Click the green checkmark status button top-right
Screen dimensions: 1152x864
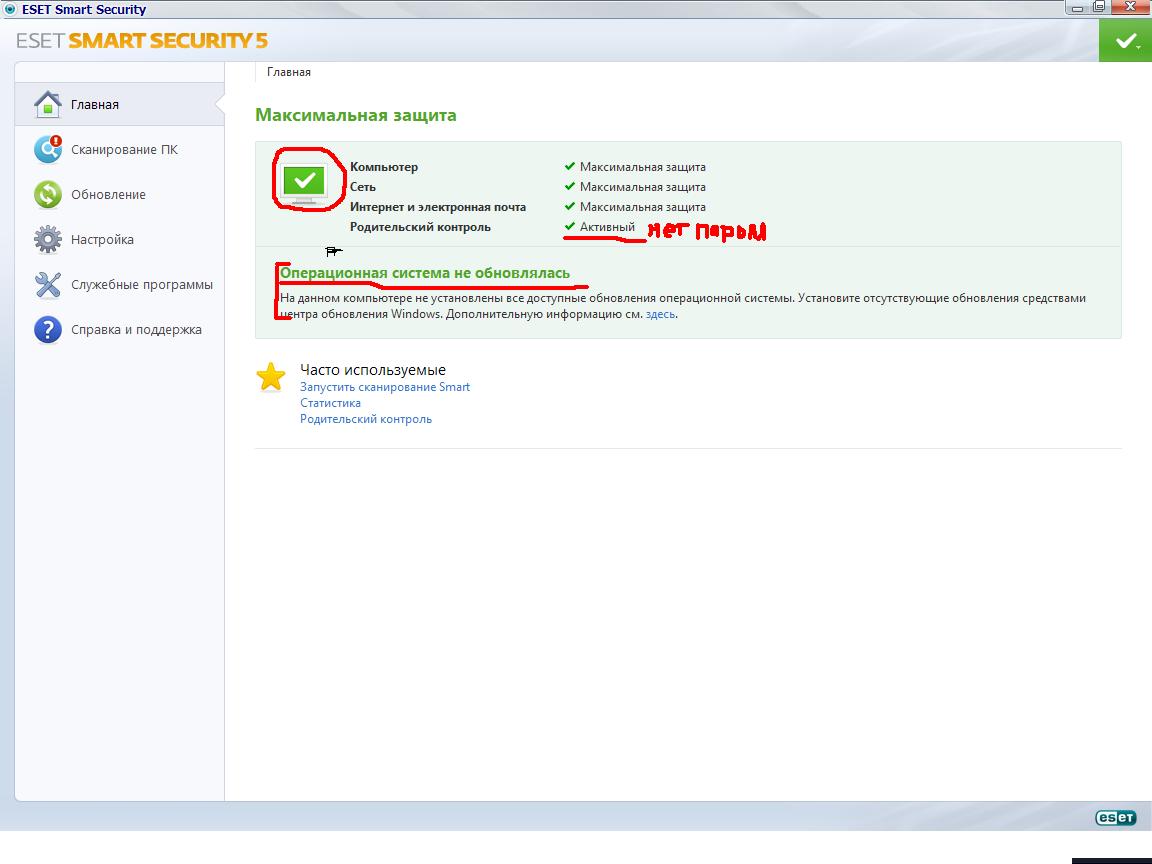pos(1126,40)
